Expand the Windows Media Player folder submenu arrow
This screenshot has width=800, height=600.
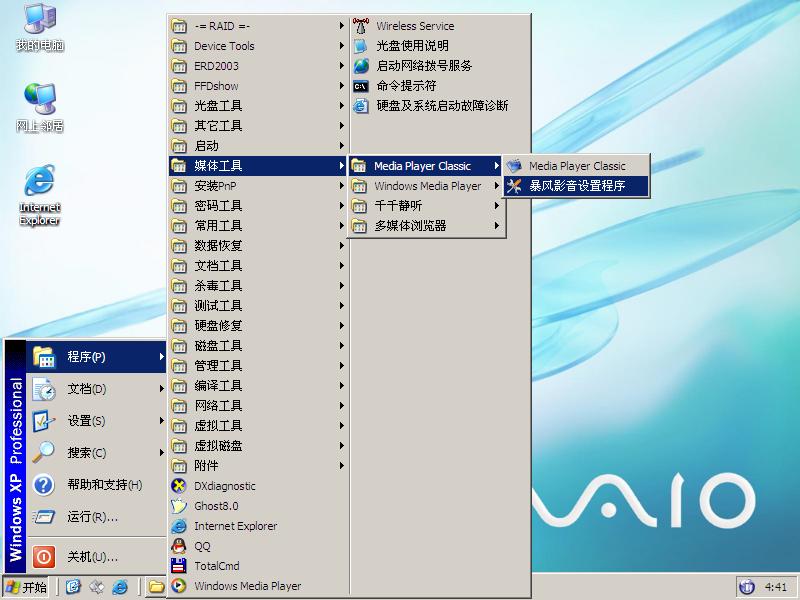click(496, 186)
